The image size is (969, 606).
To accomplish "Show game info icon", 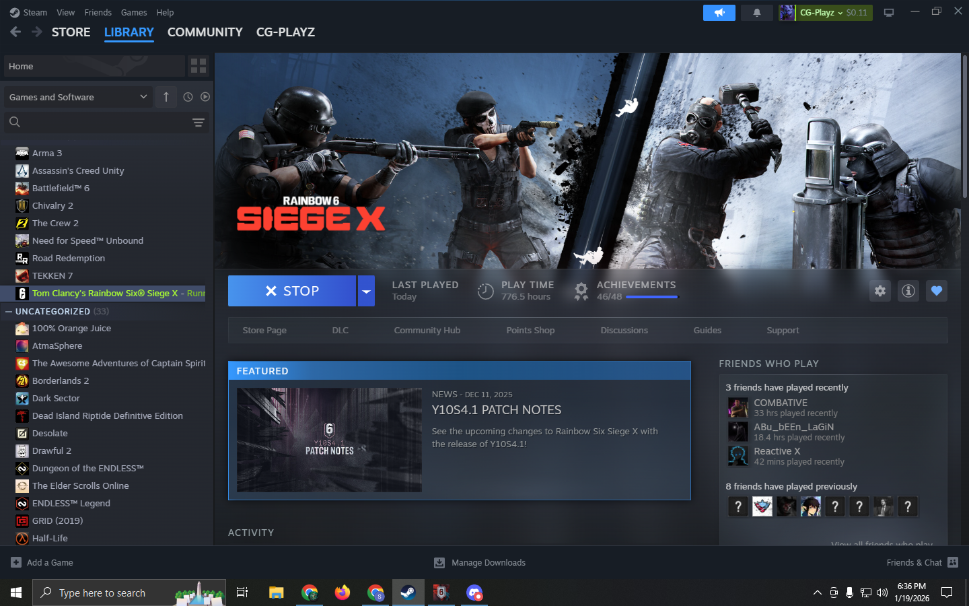I will (x=908, y=291).
